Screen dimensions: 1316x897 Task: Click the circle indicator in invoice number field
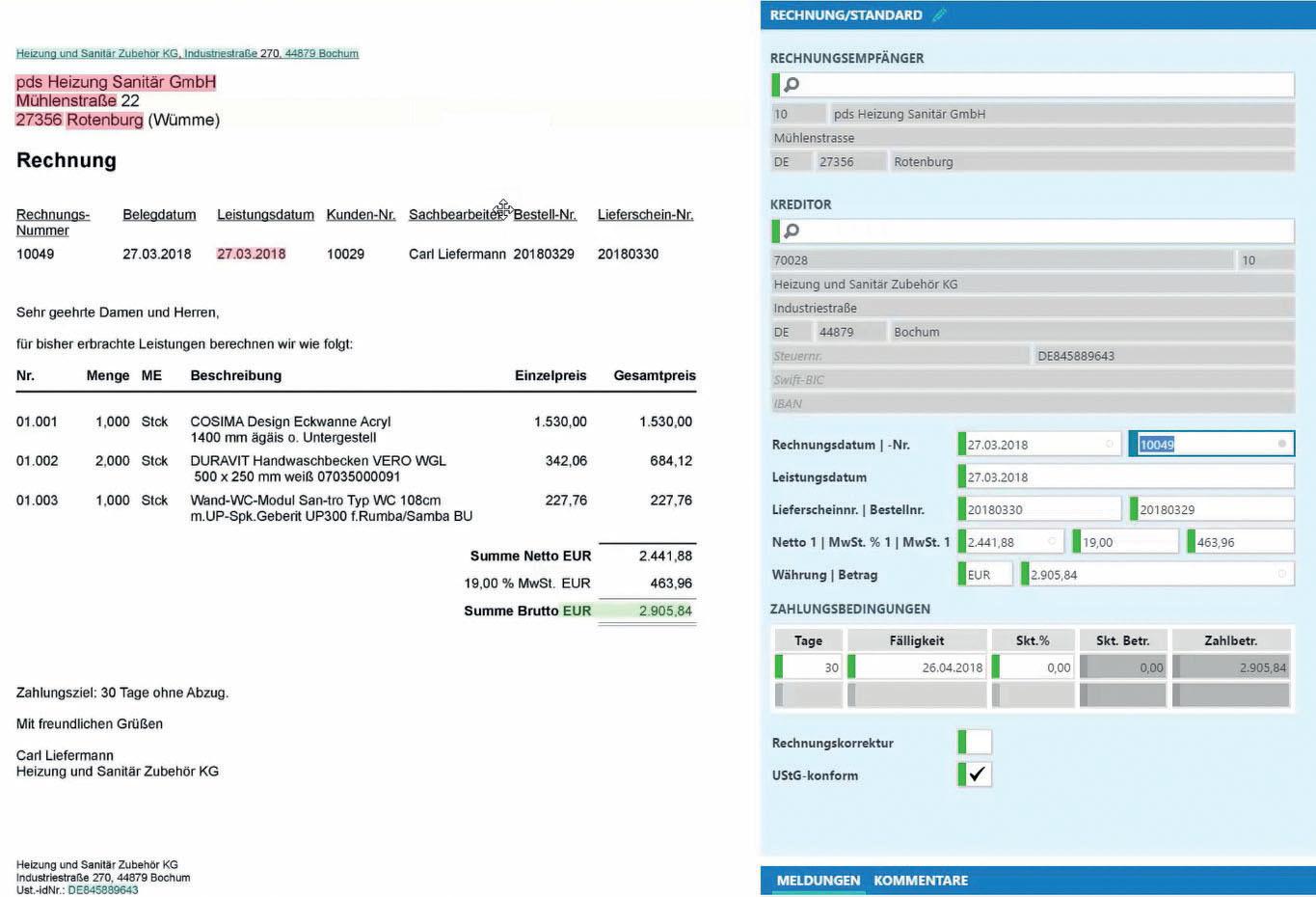[1281, 445]
